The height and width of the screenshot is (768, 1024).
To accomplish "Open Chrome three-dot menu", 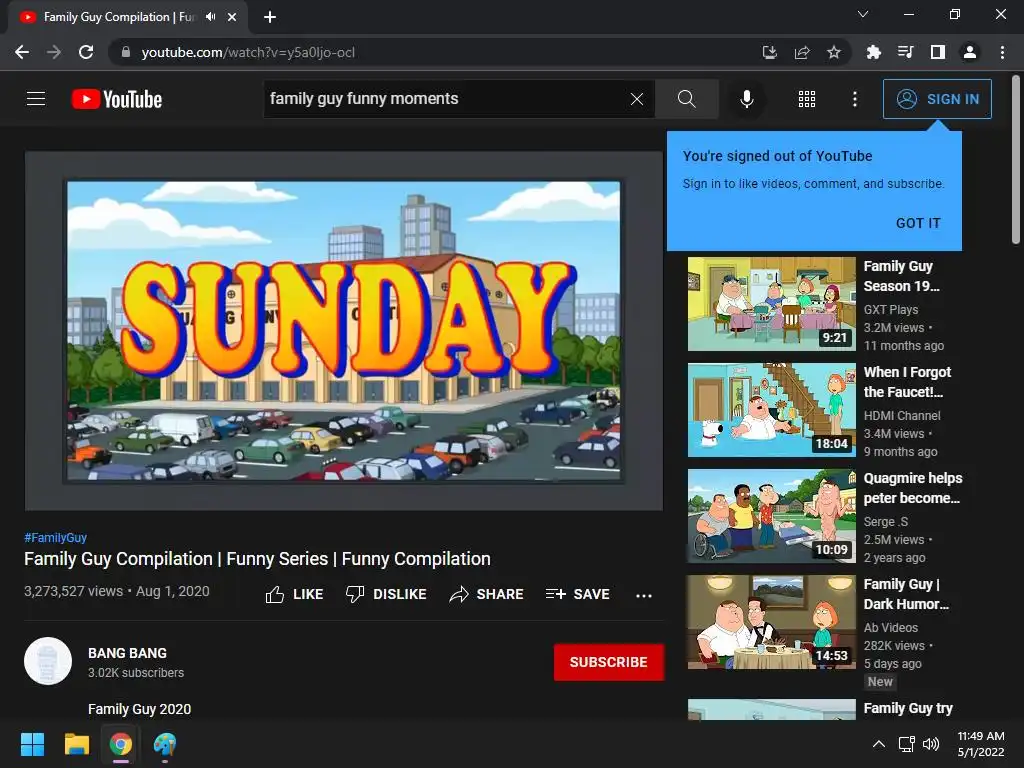I will [1002, 52].
